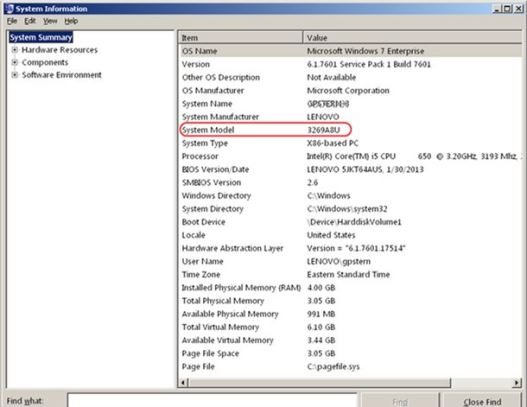Open the Help menu
Viewport: 527px width, 407px height.
click(71, 21)
